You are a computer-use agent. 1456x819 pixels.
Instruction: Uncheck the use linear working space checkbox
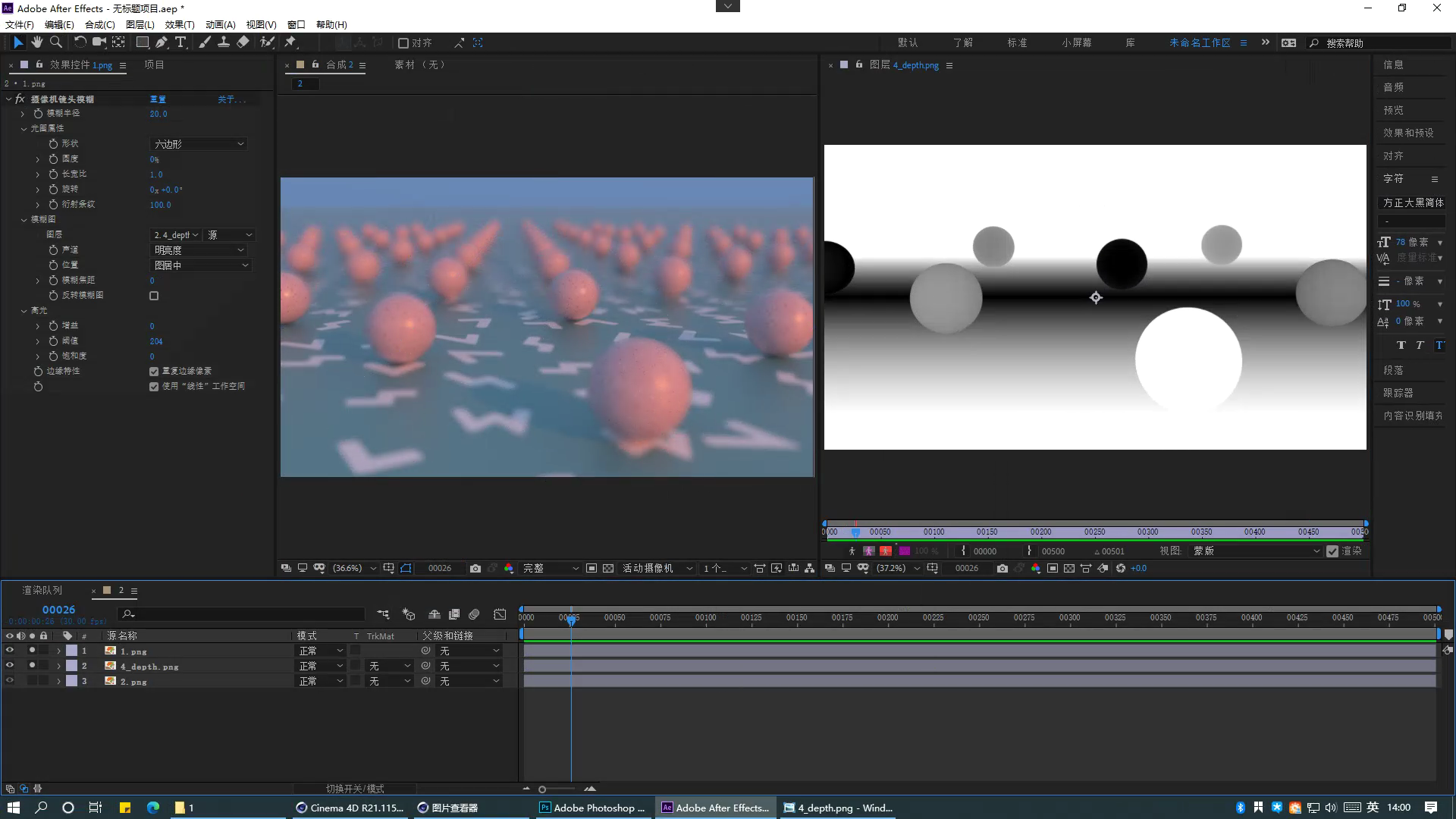[154, 387]
